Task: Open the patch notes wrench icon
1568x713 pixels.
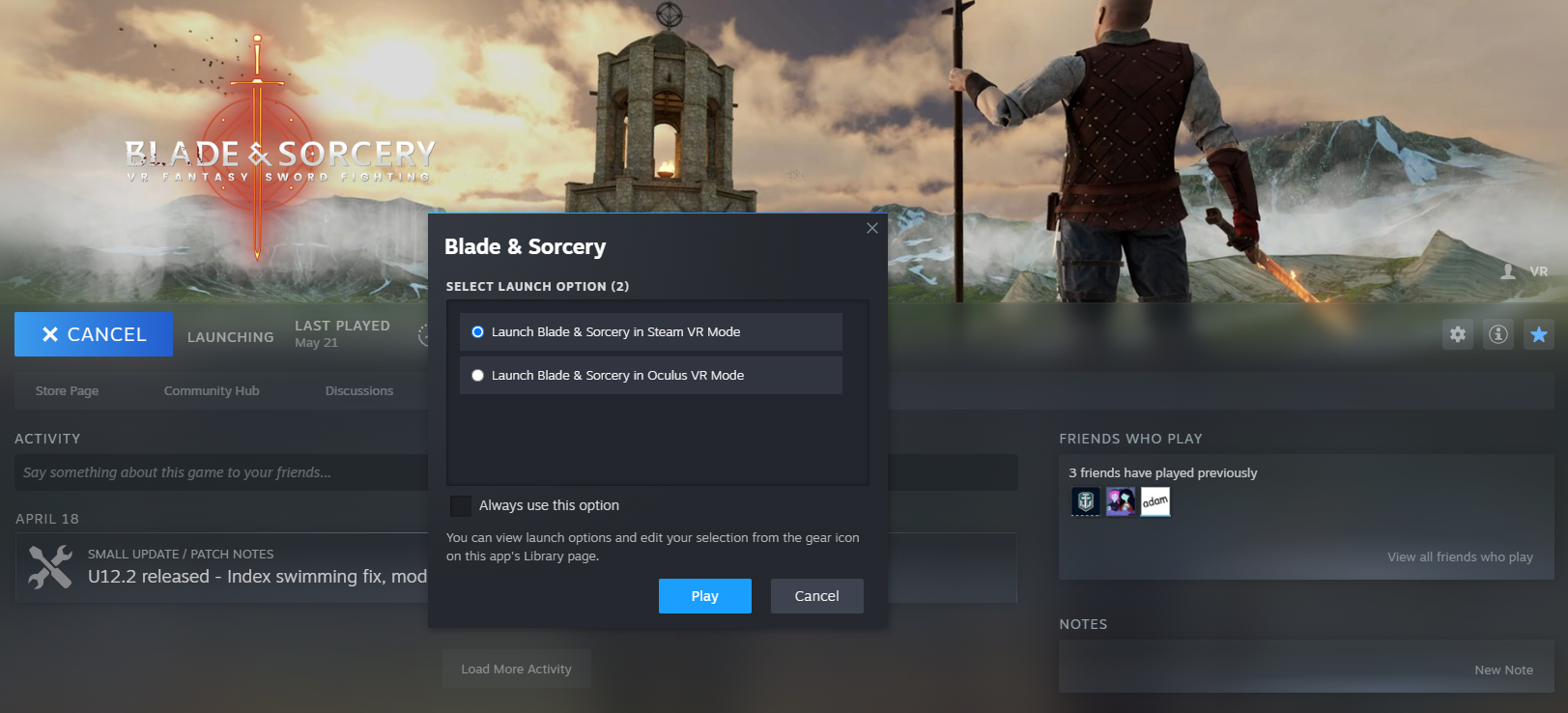Action: pyautogui.click(x=50, y=567)
